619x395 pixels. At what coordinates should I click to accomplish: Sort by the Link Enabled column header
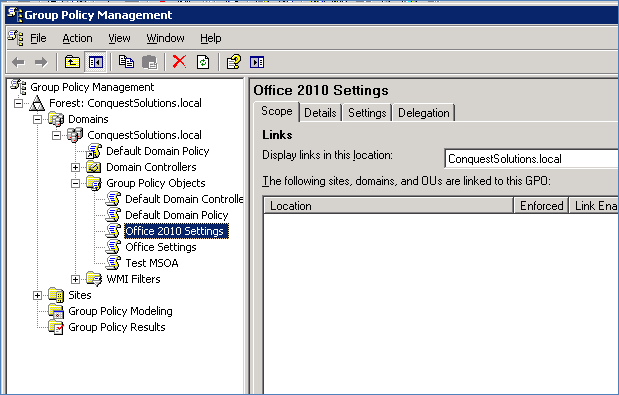coord(594,206)
